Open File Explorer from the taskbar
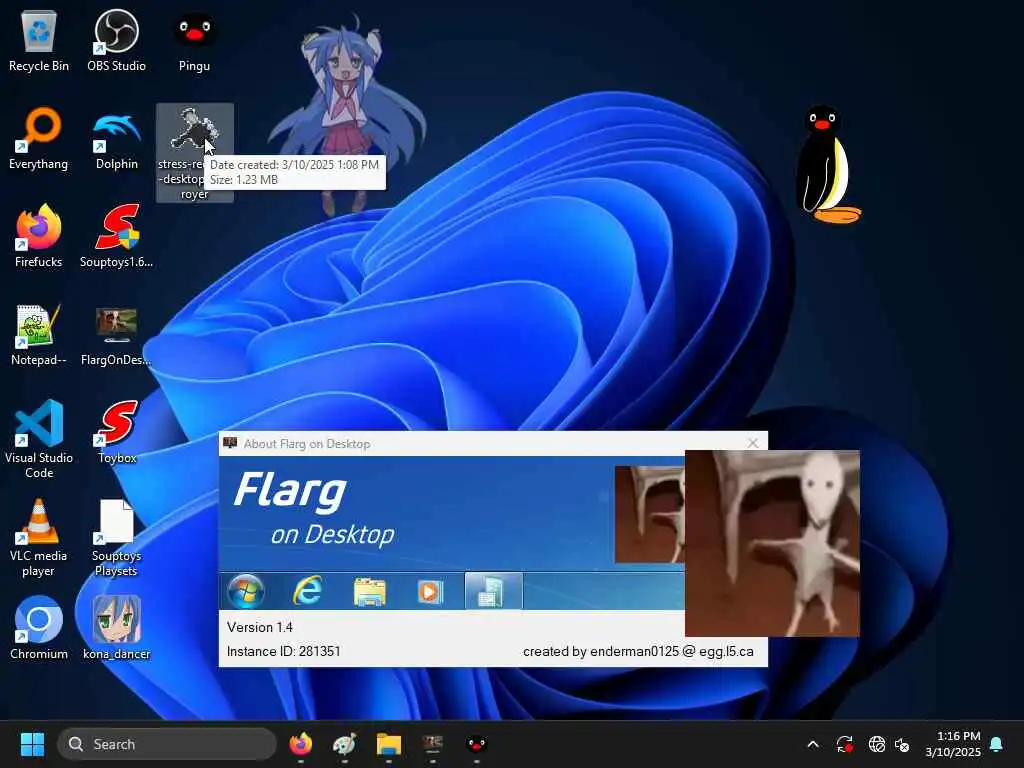Viewport: 1024px width, 768px height. (389, 744)
